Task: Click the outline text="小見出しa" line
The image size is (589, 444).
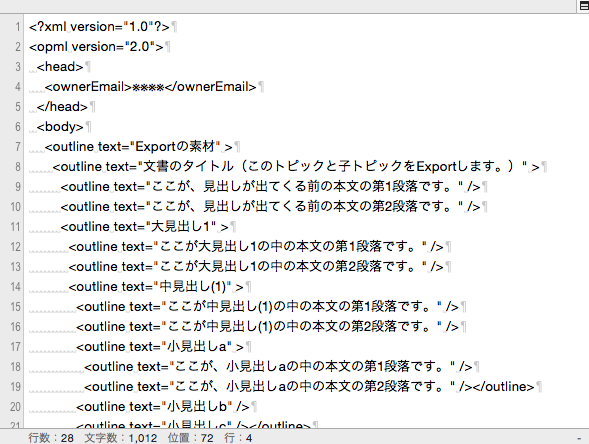Action: coord(160,346)
